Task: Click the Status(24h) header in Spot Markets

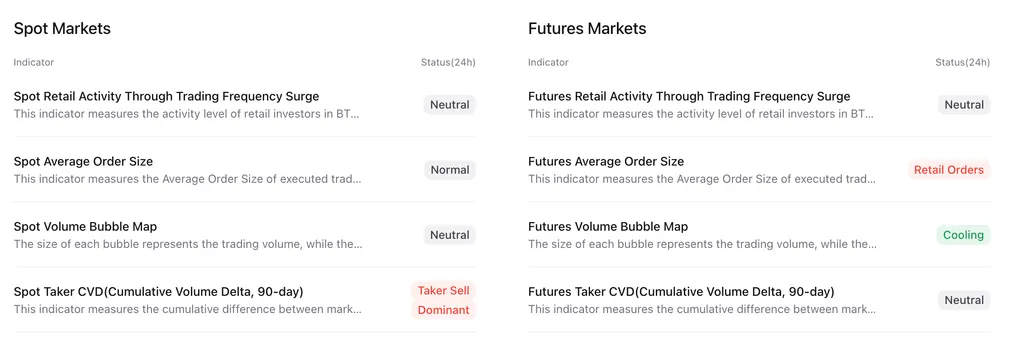Action: (448, 63)
